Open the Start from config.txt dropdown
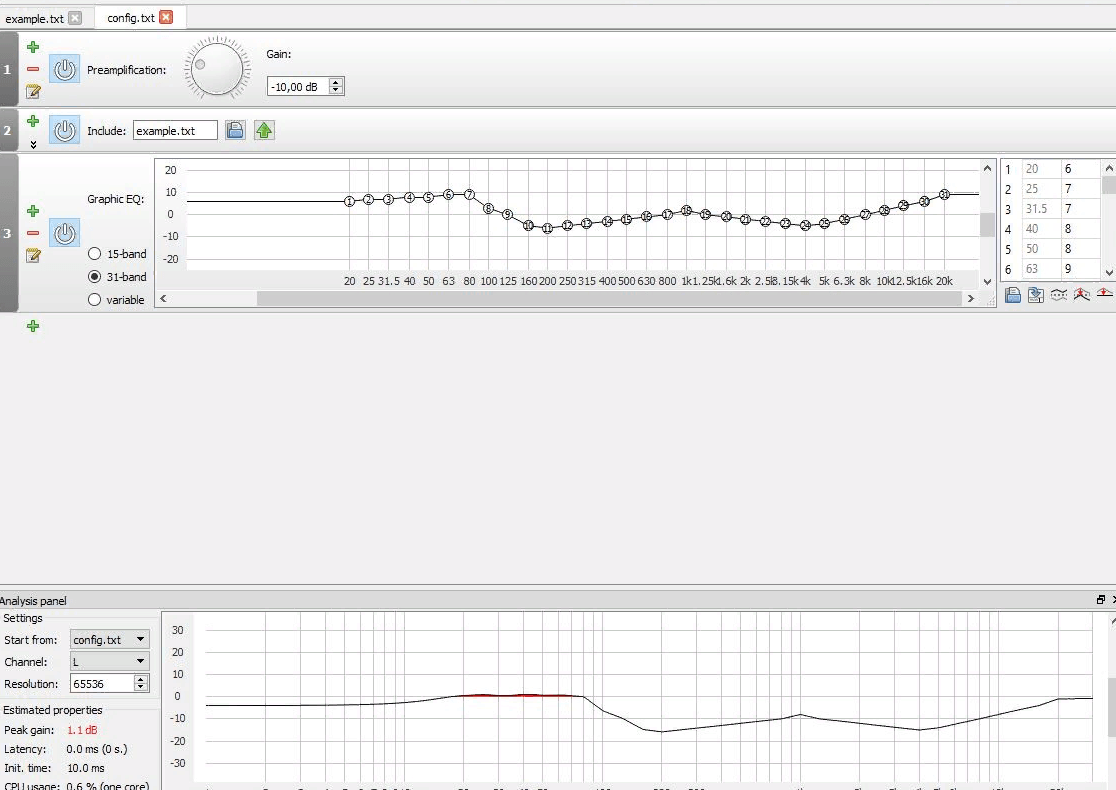 pos(110,639)
